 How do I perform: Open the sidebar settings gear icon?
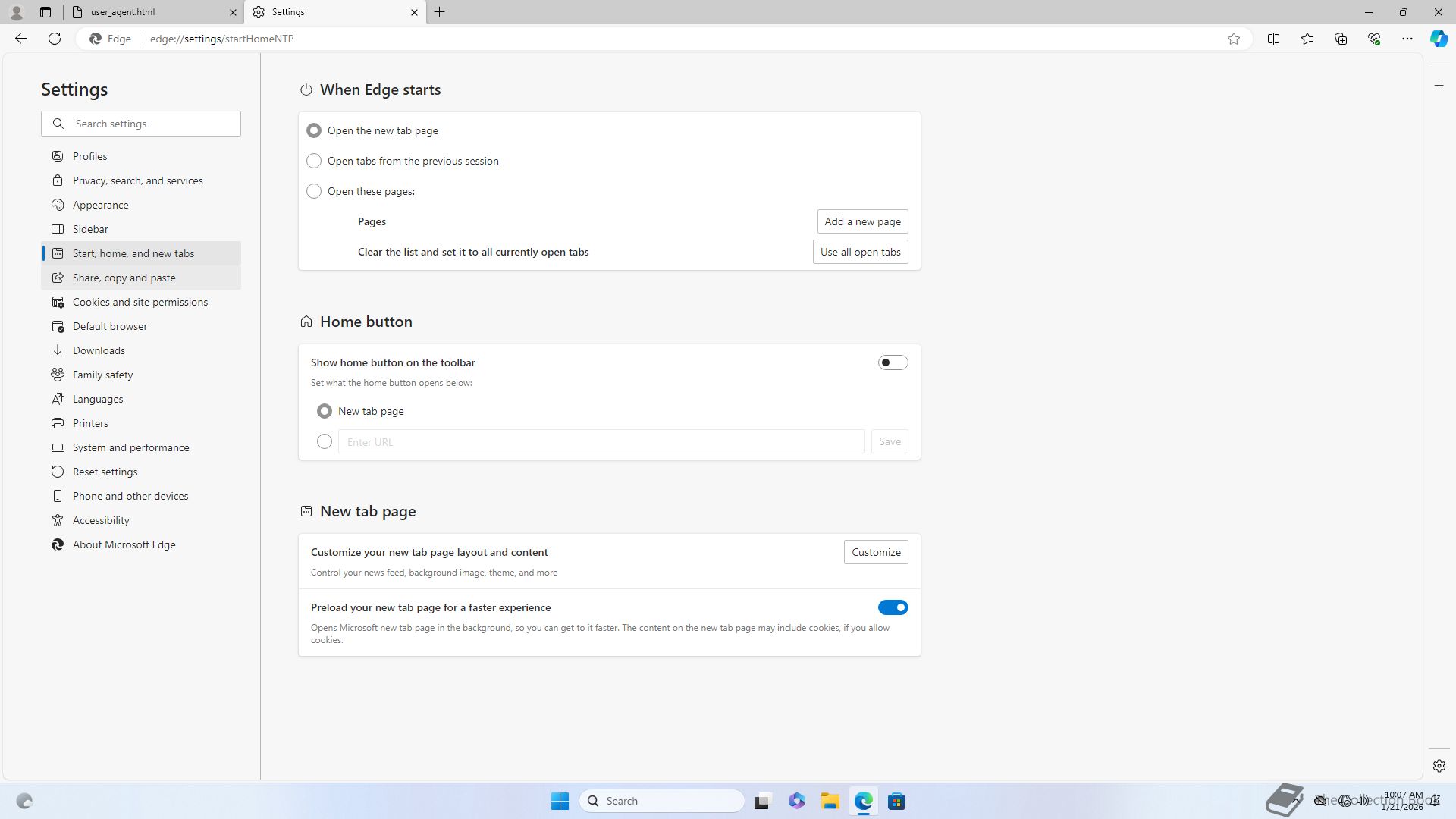tap(1439, 766)
